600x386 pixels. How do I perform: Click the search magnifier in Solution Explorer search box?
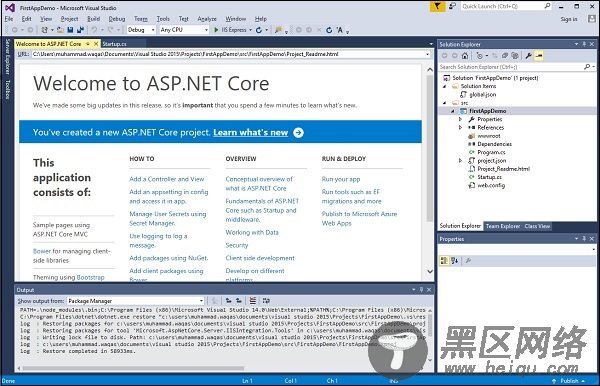(587, 67)
